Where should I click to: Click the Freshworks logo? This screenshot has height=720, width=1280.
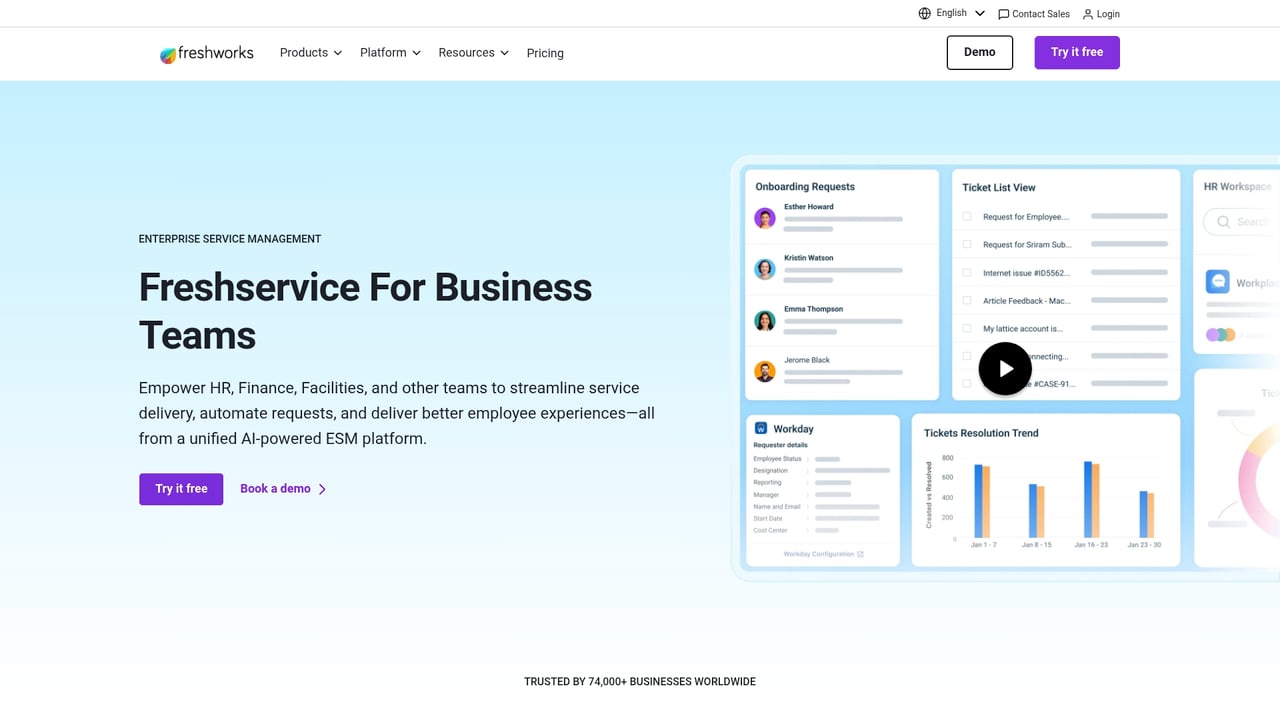[207, 53]
